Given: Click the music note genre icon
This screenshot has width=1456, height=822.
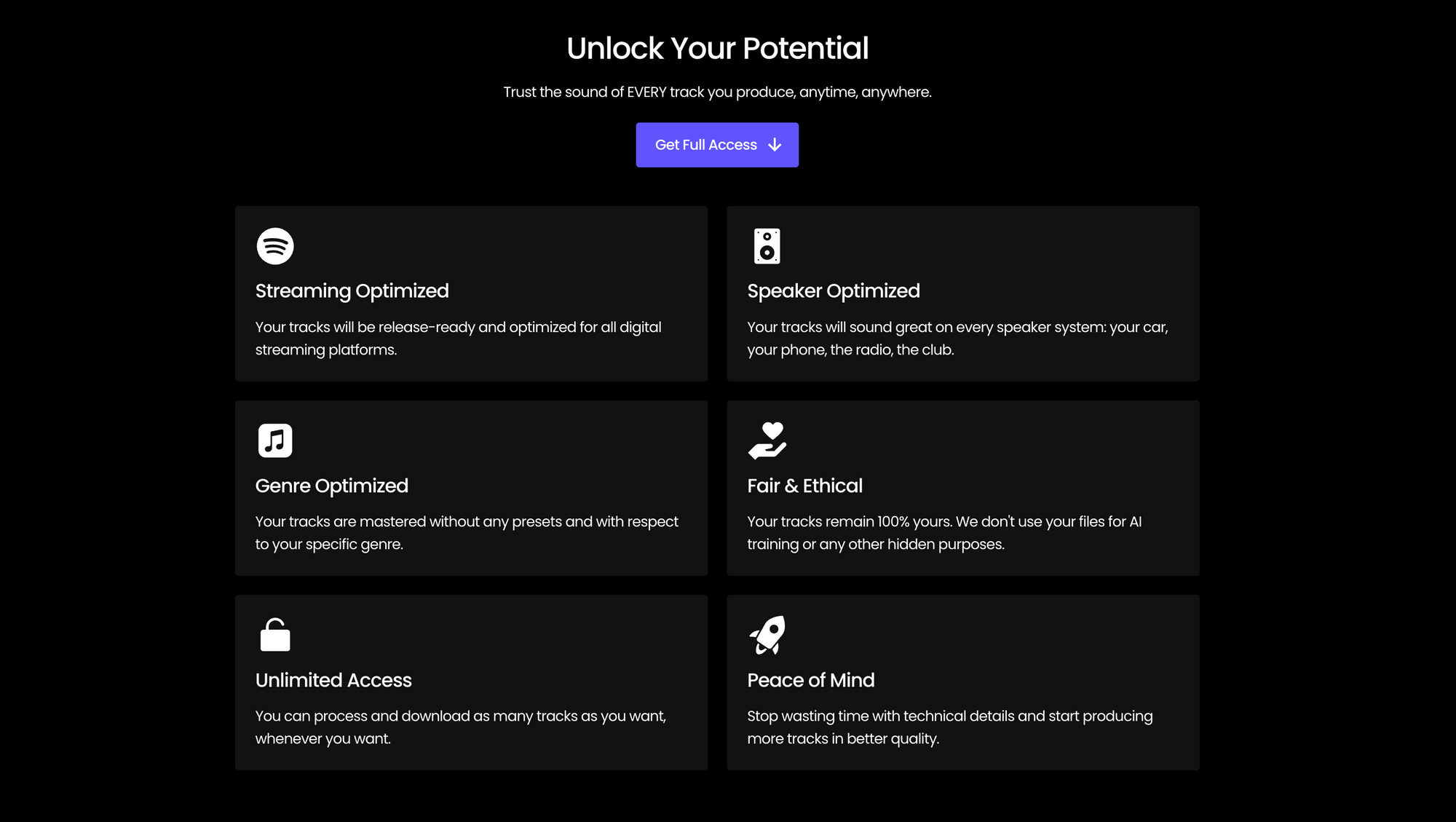Looking at the screenshot, I should (x=275, y=440).
